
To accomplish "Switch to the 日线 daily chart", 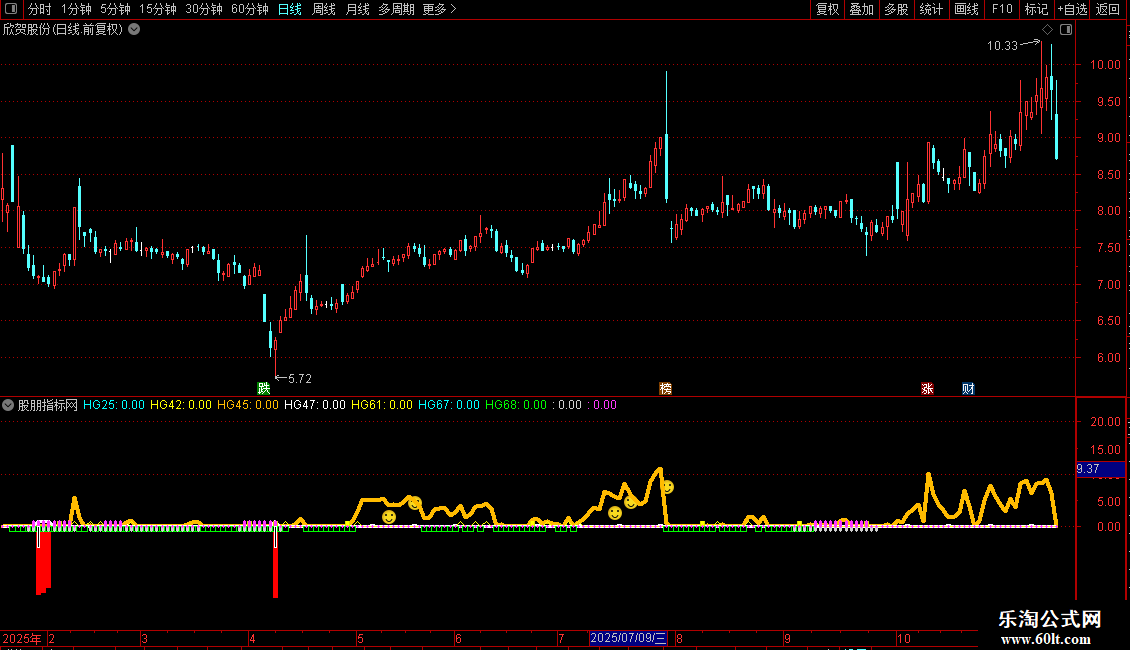I will 290,9.
